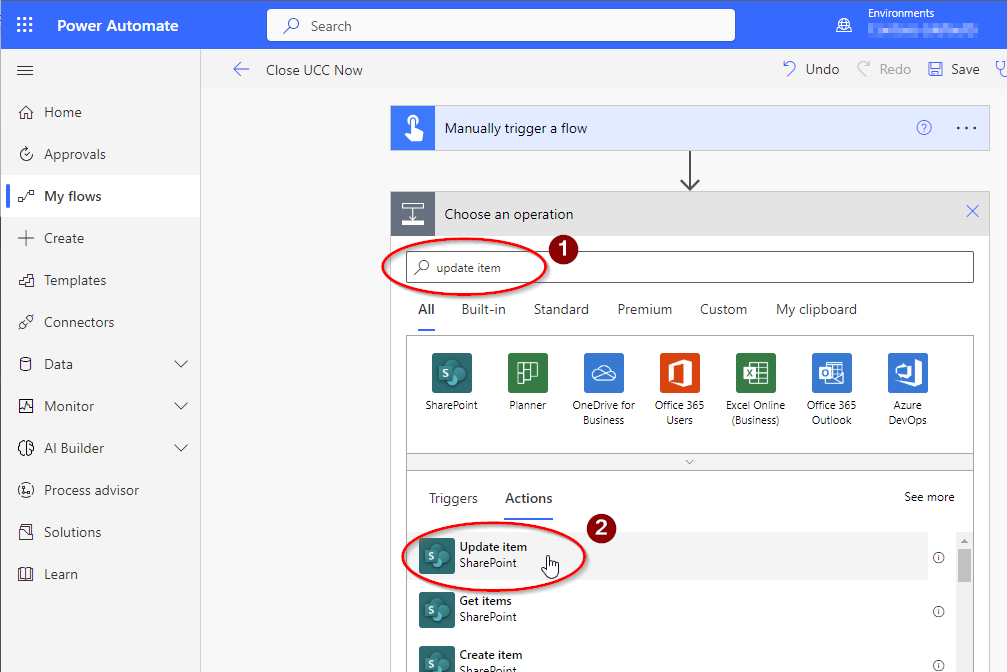Switch to the Standard tab
1007x672 pixels.
[x=561, y=310]
